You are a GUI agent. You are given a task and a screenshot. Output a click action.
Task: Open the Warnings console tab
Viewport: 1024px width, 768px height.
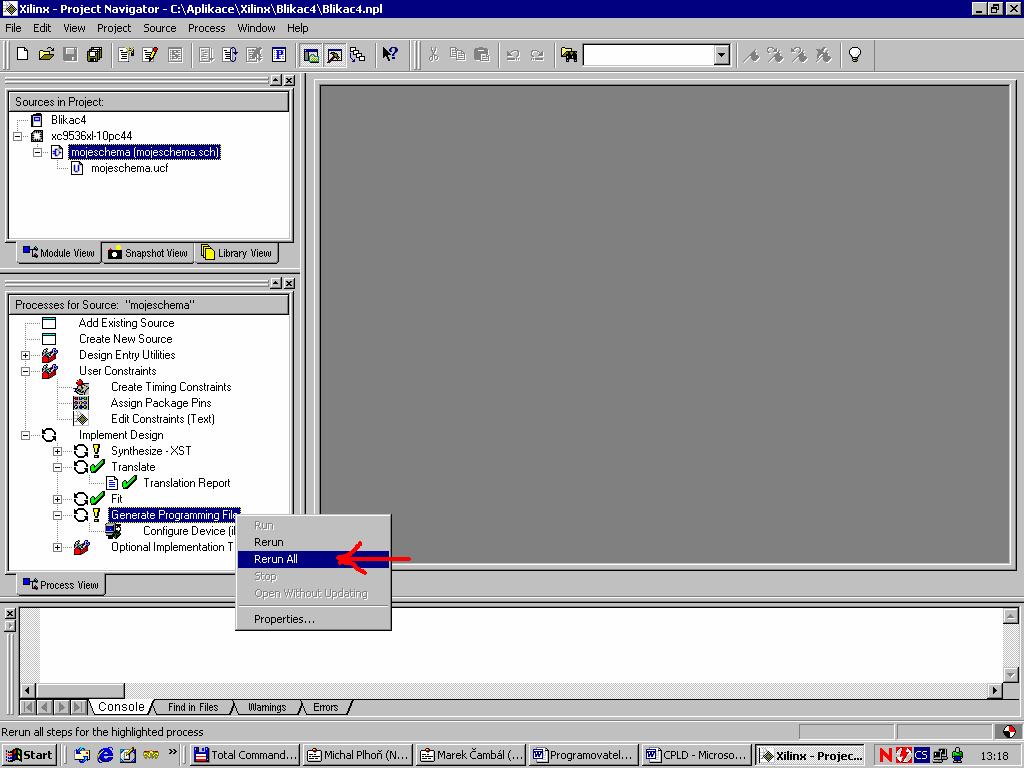coord(267,707)
